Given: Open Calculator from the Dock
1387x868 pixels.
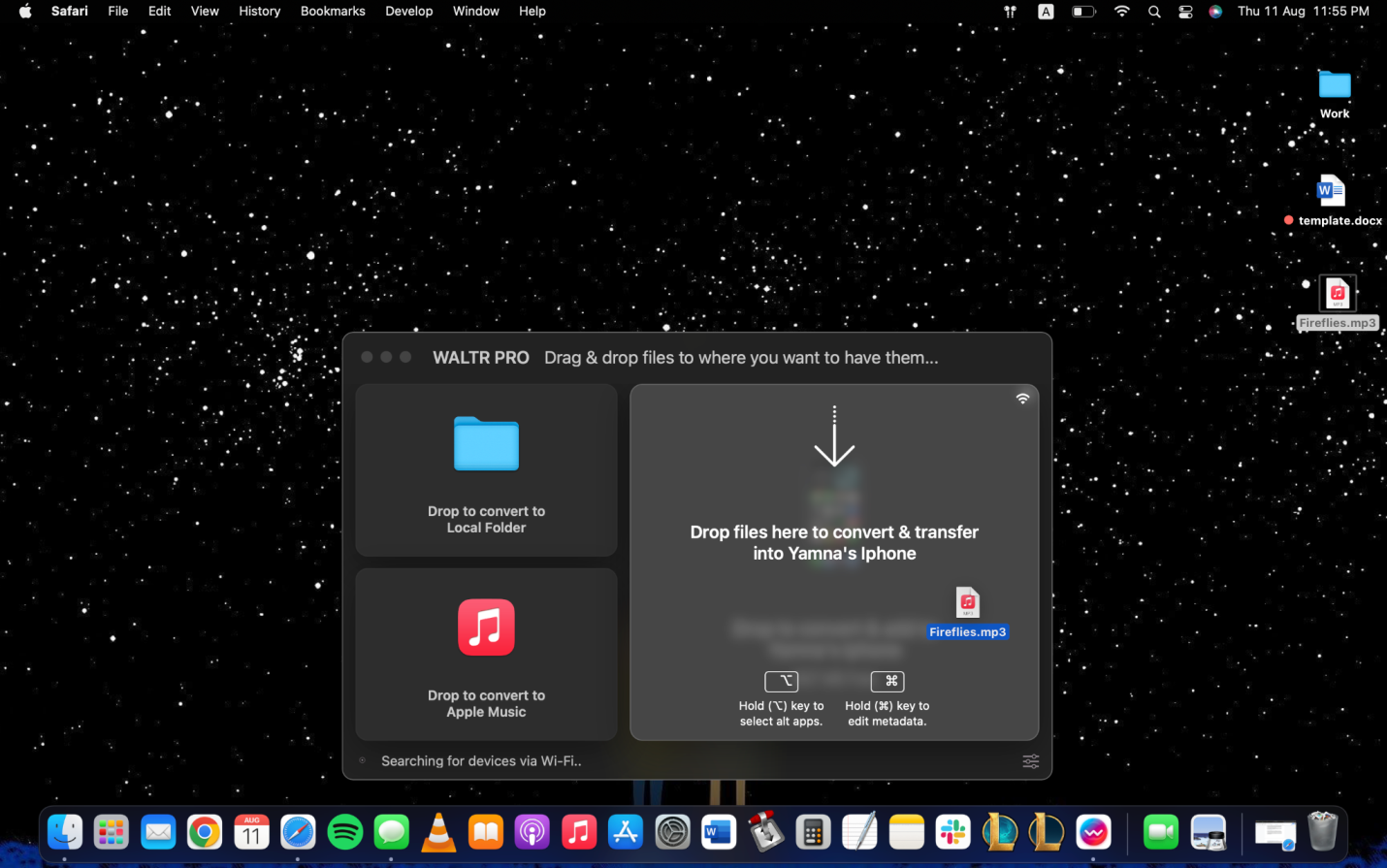Looking at the screenshot, I should (x=813, y=832).
